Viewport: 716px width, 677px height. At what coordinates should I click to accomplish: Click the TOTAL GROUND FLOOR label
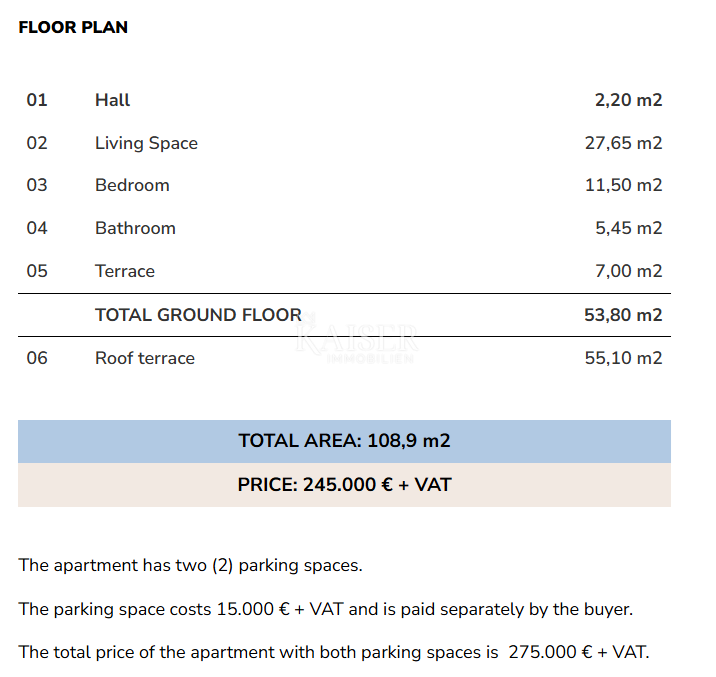pyautogui.click(x=198, y=315)
